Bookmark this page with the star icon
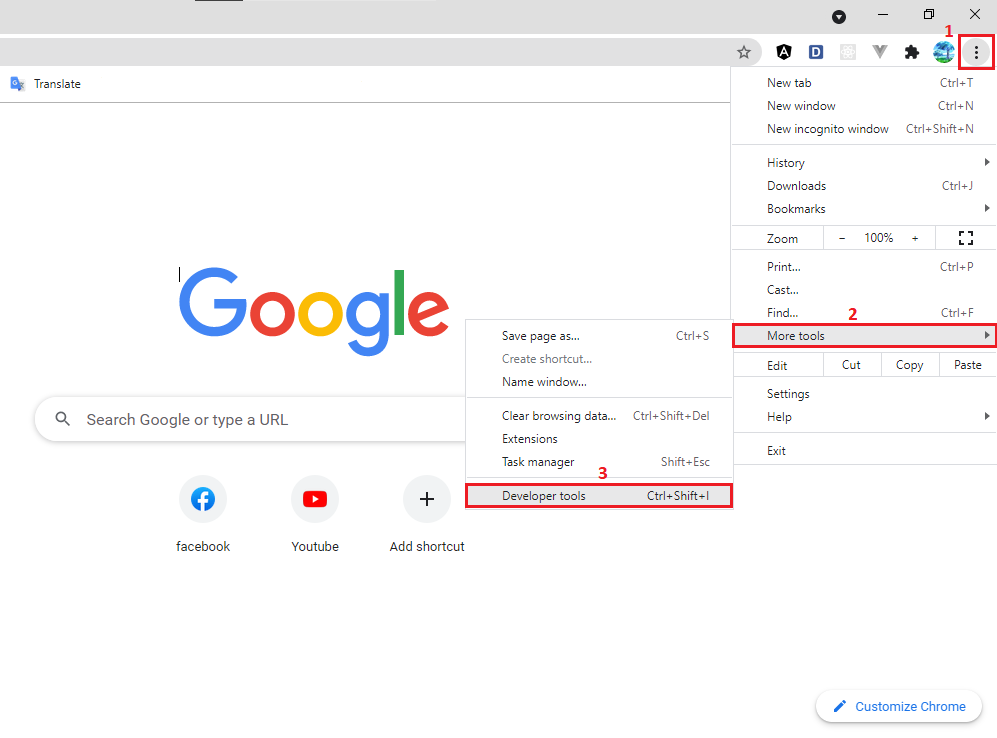997x738 pixels. 743,52
